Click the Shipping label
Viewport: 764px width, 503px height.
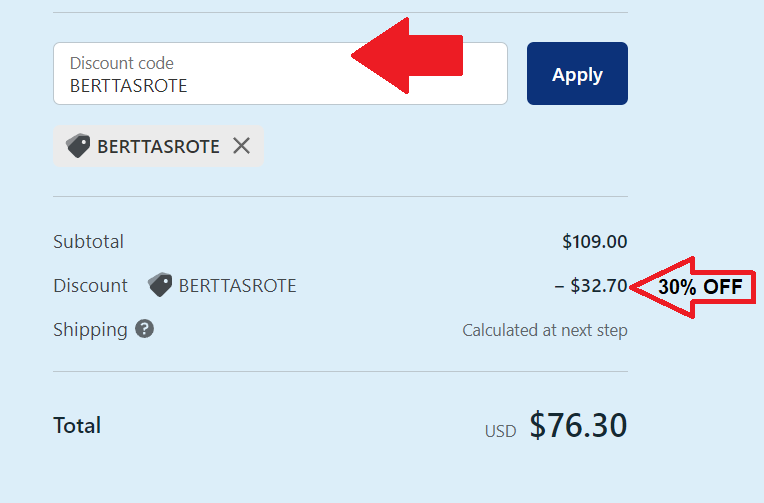point(90,330)
